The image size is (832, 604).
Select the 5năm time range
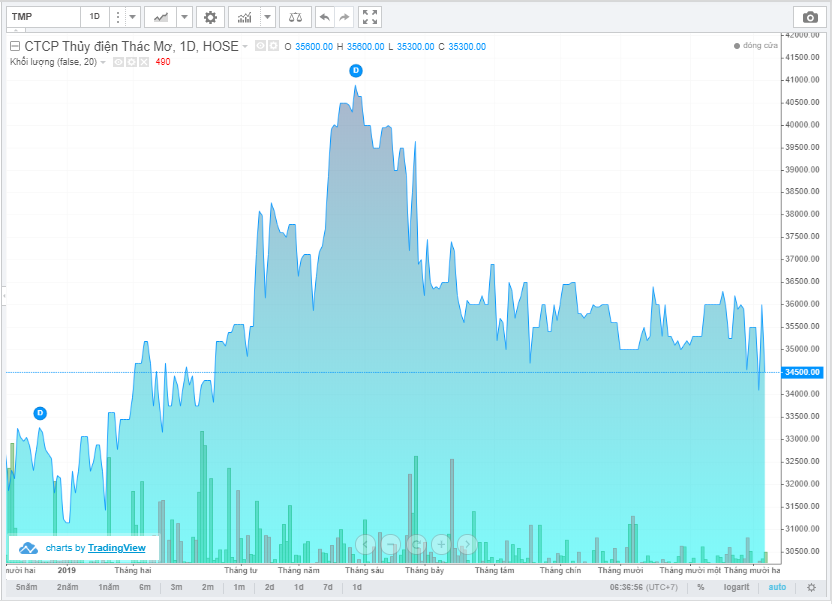click(27, 587)
